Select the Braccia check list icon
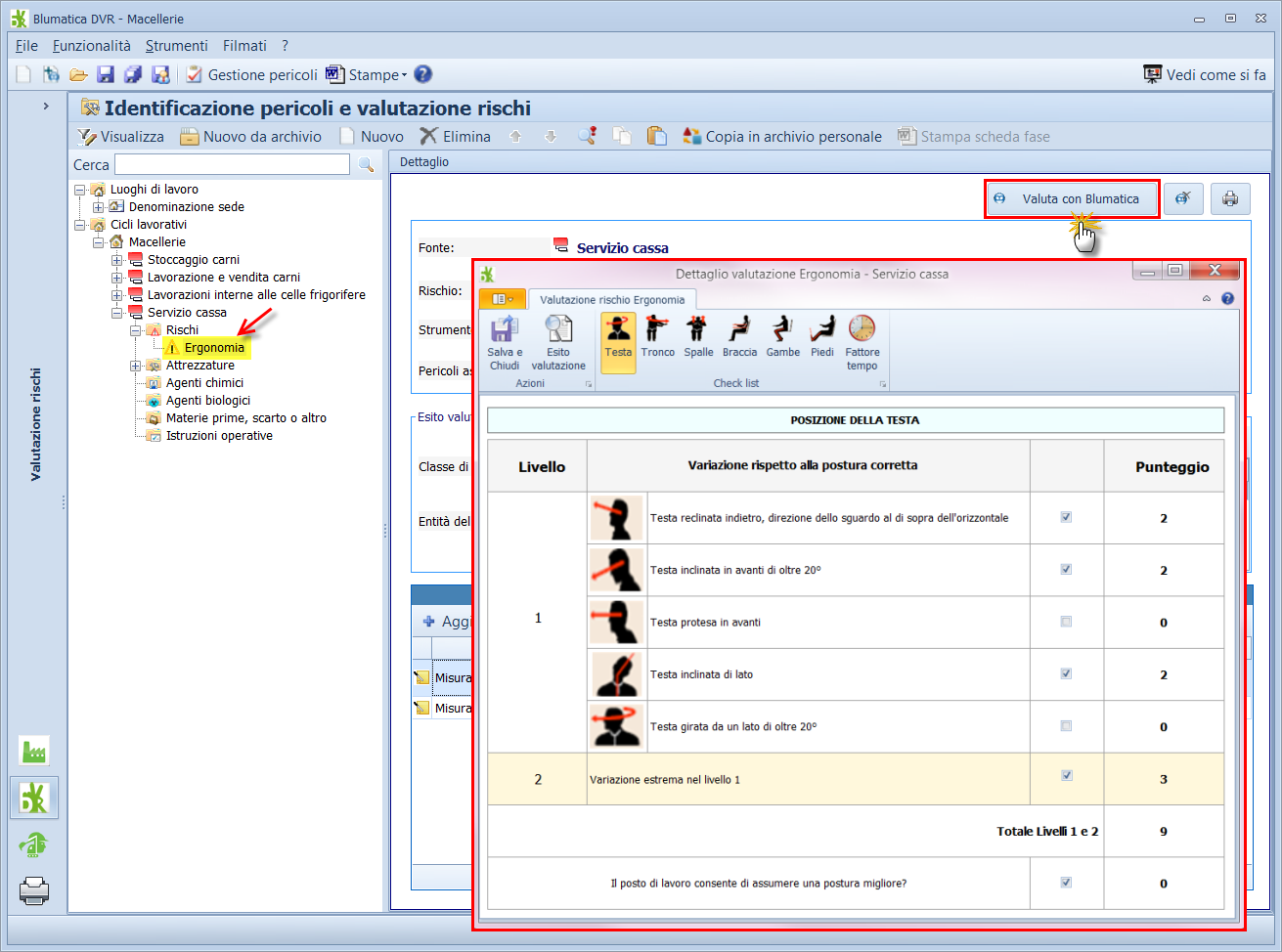Screen dimensions: 1282x952 click(x=739, y=337)
